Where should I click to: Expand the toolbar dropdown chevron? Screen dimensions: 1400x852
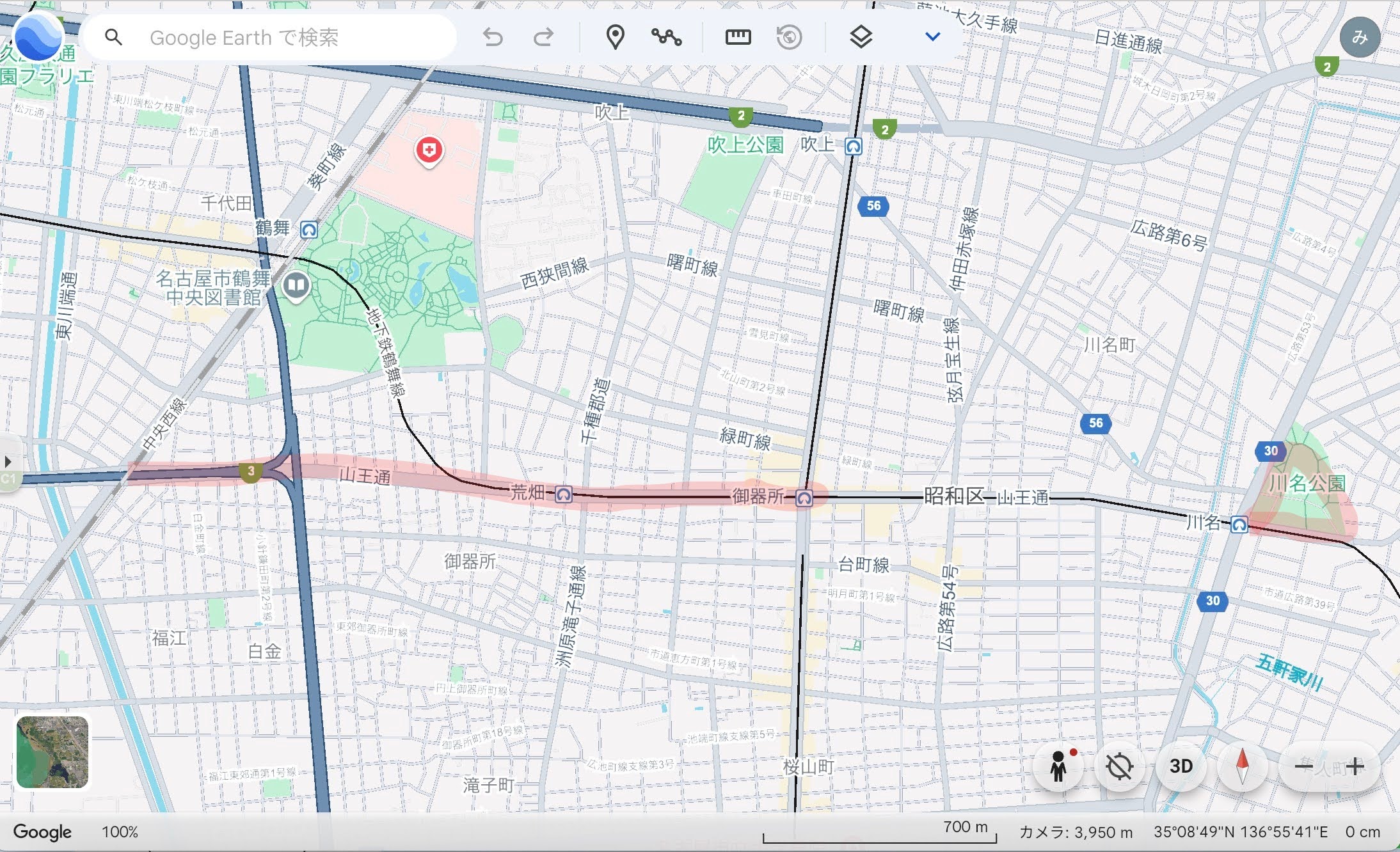[933, 37]
